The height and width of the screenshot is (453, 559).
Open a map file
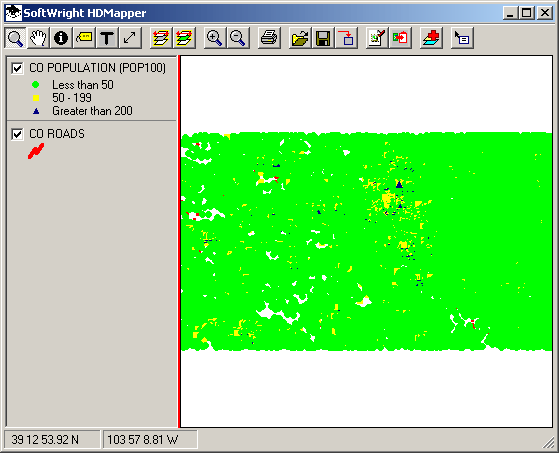[299, 38]
